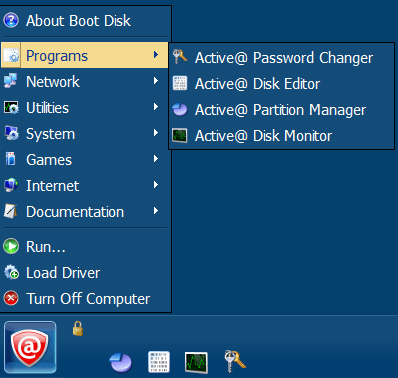Click the Internet globe icon
This screenshot has height=378, width=398.
(x=11, y=185)
